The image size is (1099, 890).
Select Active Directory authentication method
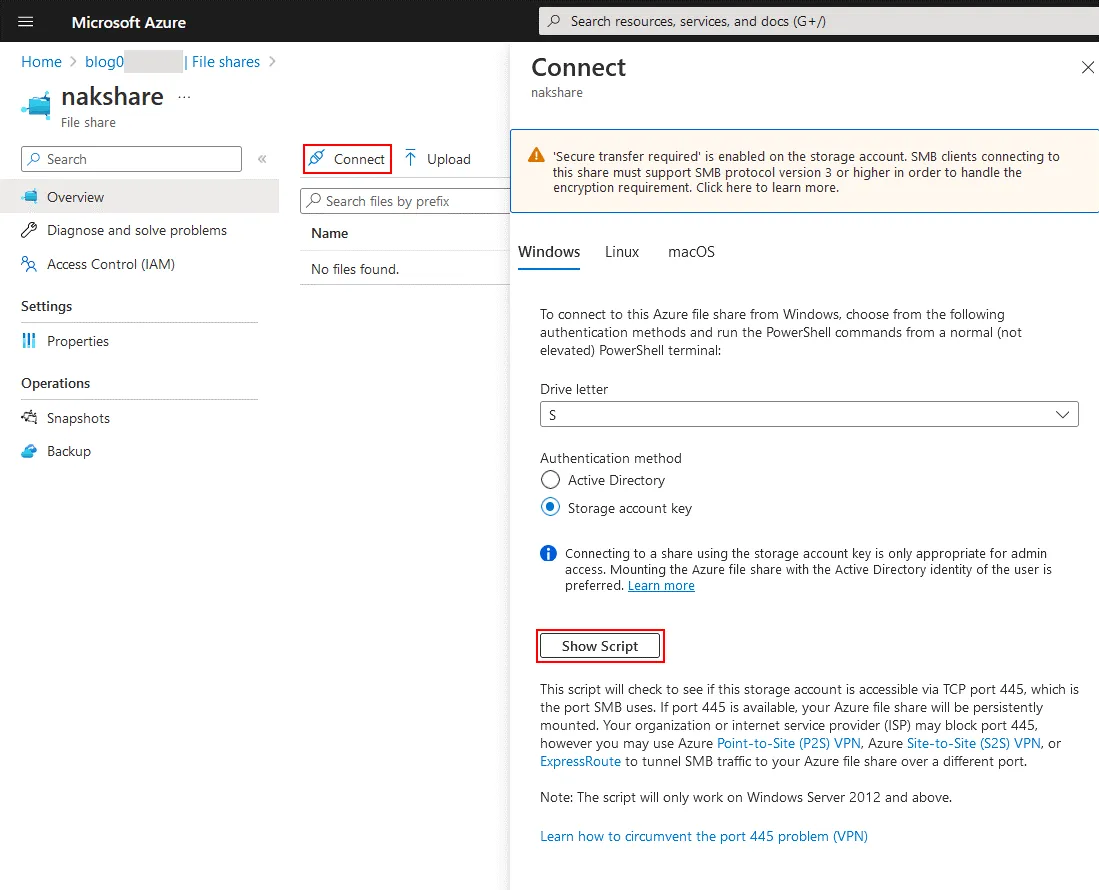click(550, 480)
